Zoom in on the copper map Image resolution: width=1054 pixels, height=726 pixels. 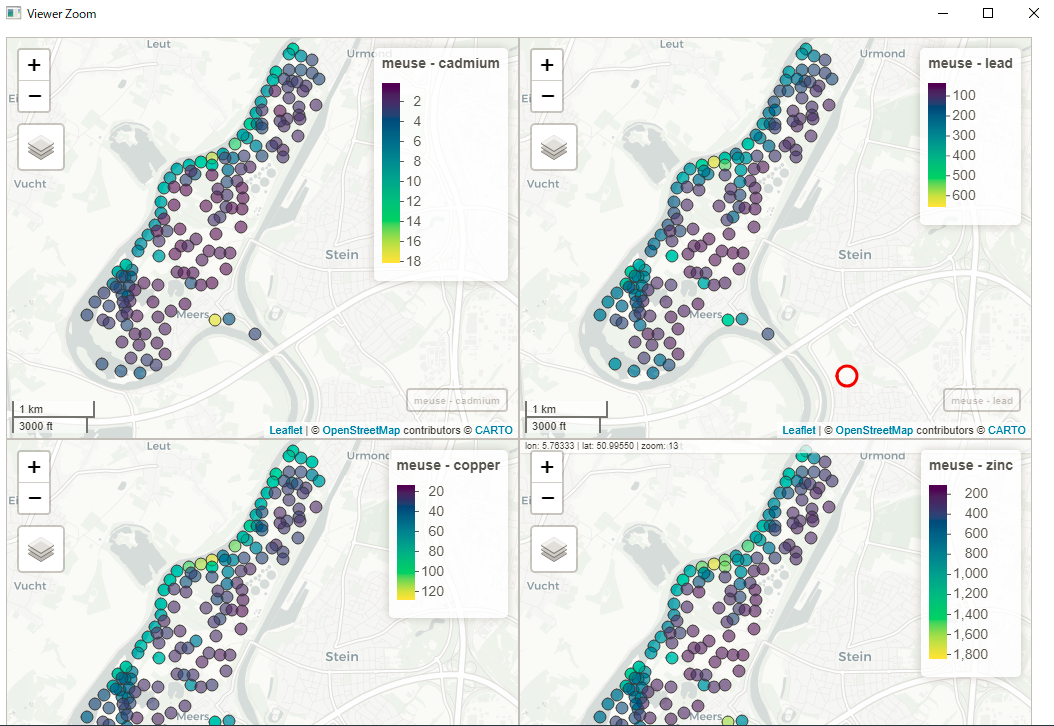tap(34, 467)
